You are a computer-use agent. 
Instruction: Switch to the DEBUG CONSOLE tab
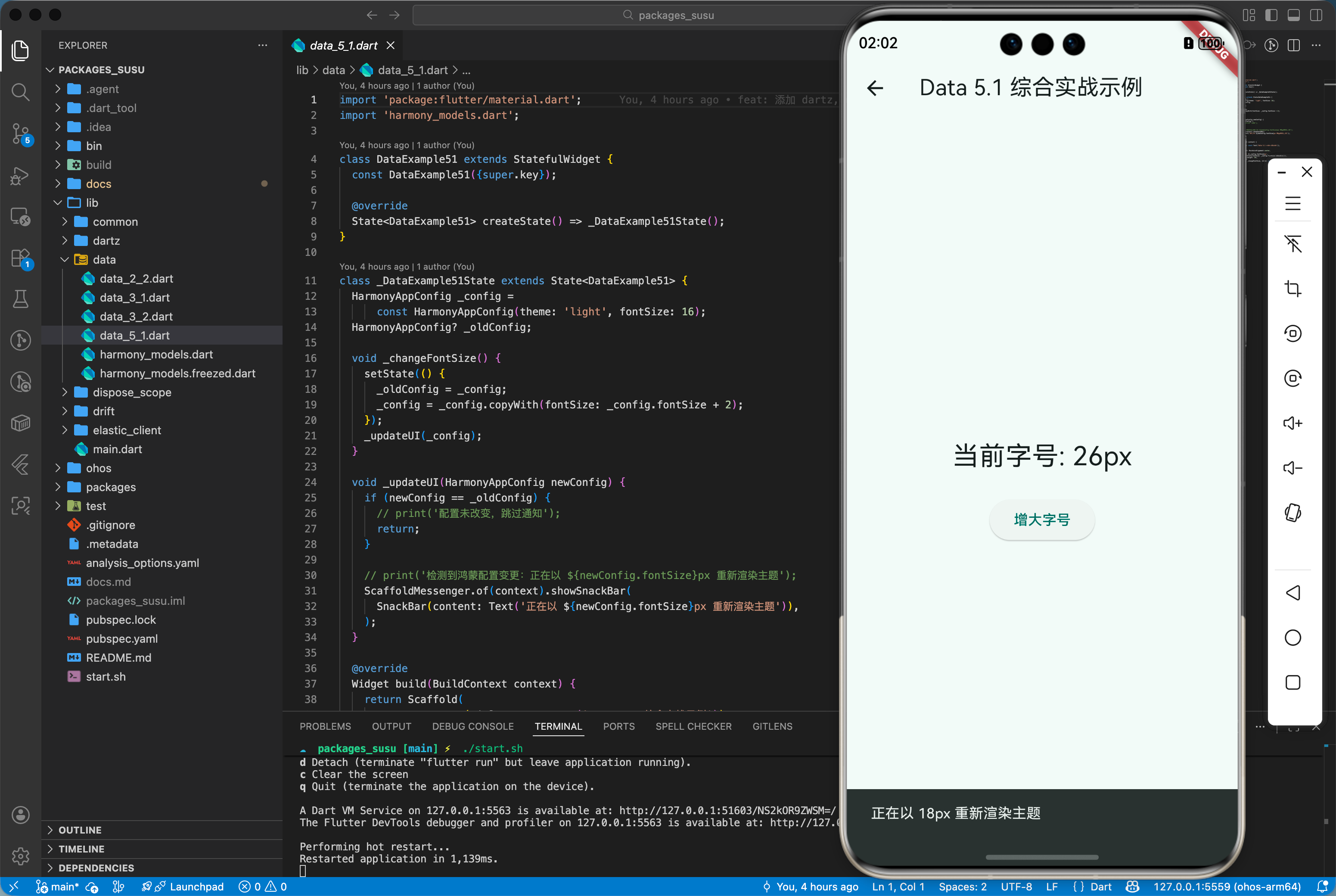tap(472, 726)
